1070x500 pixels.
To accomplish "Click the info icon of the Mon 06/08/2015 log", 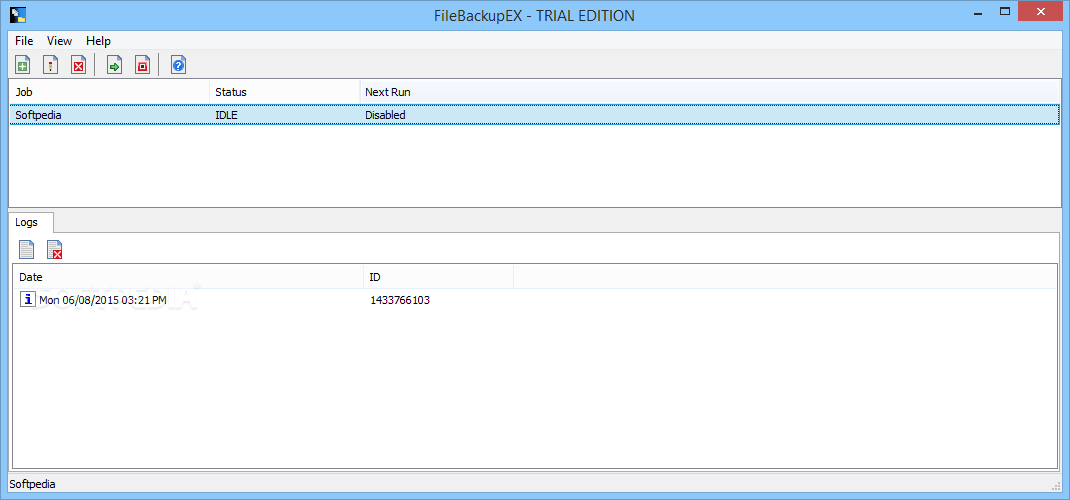I will point(28,299).
